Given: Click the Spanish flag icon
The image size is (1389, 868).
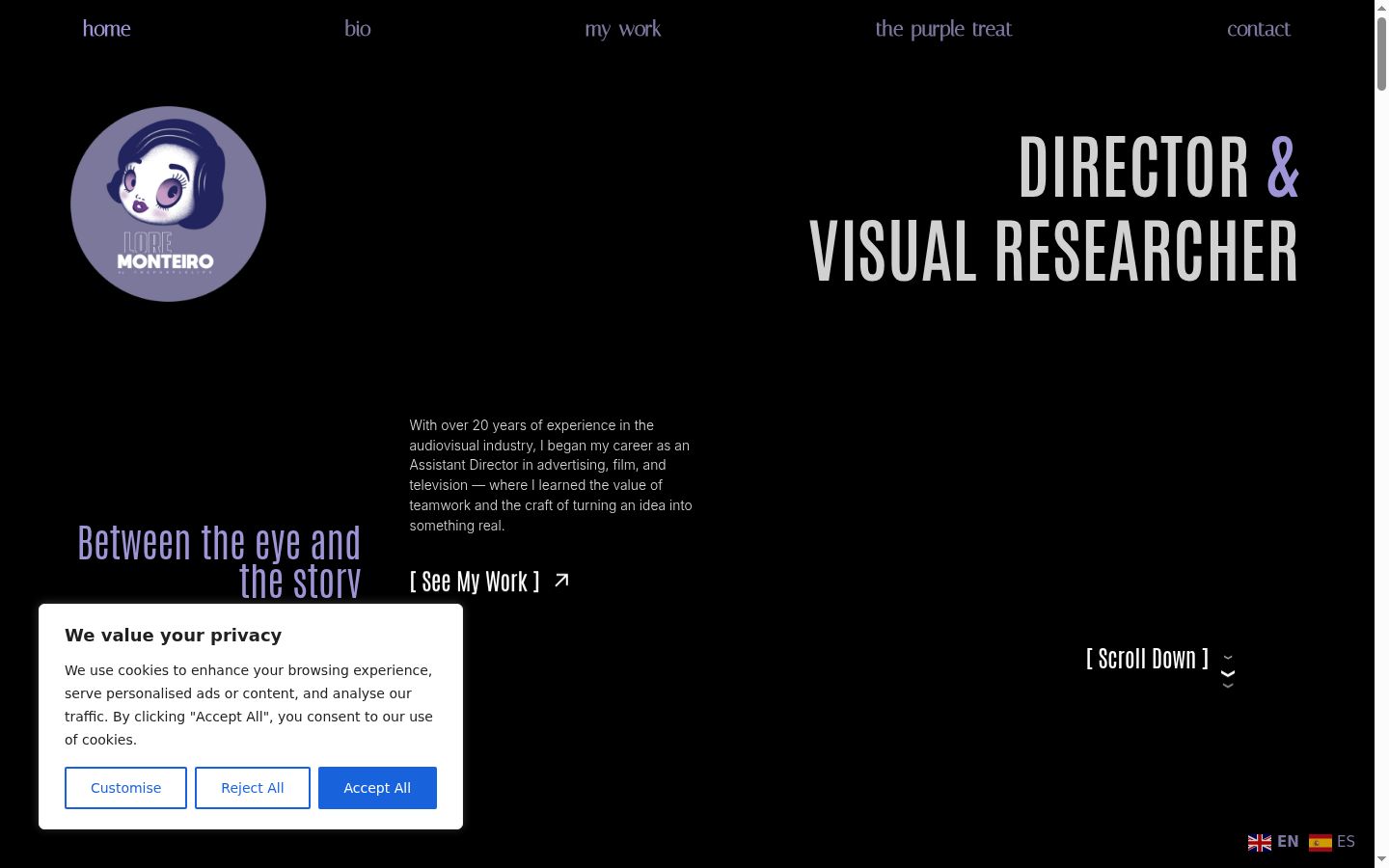Looking at the screenshot, I should 1321,842.
